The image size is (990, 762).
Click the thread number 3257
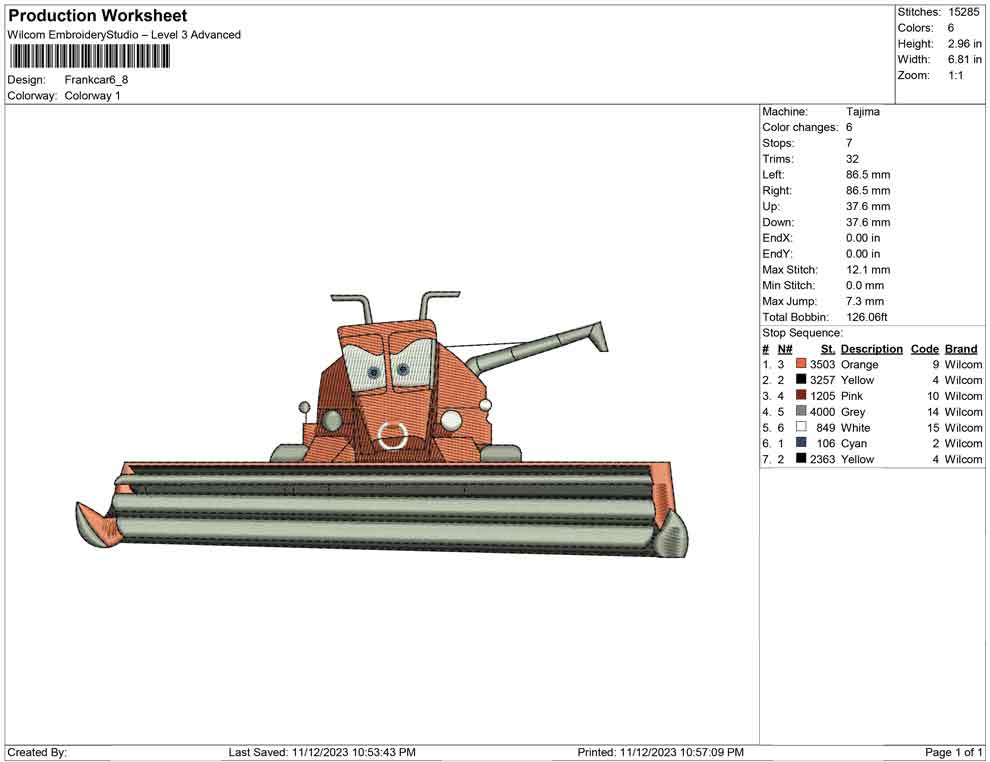[823, 380]
